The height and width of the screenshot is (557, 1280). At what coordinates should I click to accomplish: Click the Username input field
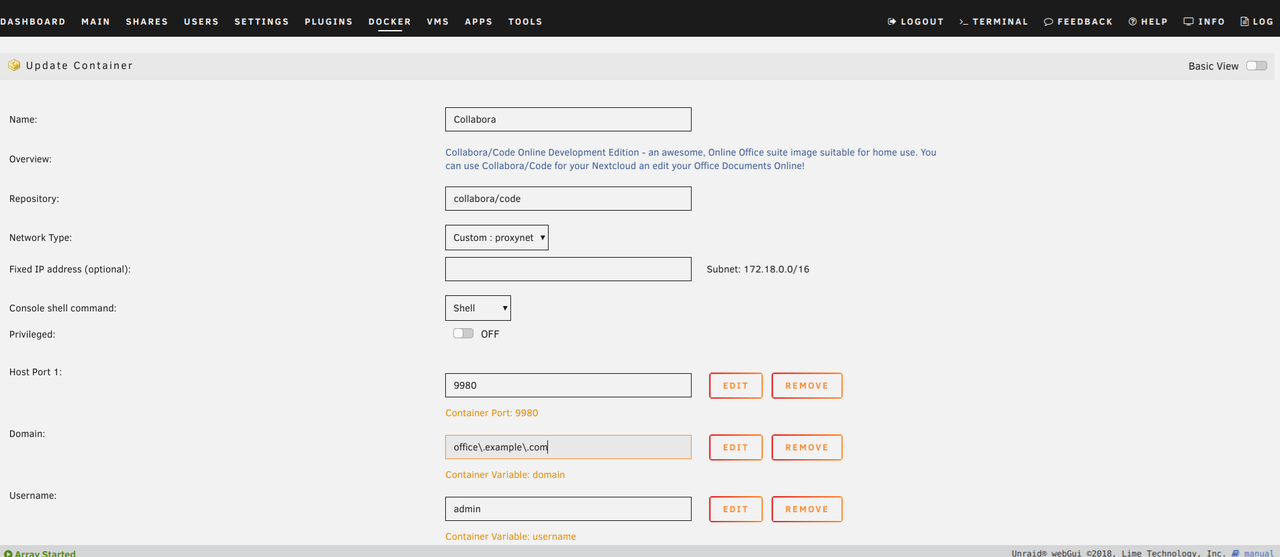pyautogui.click(x=568, y=509)
